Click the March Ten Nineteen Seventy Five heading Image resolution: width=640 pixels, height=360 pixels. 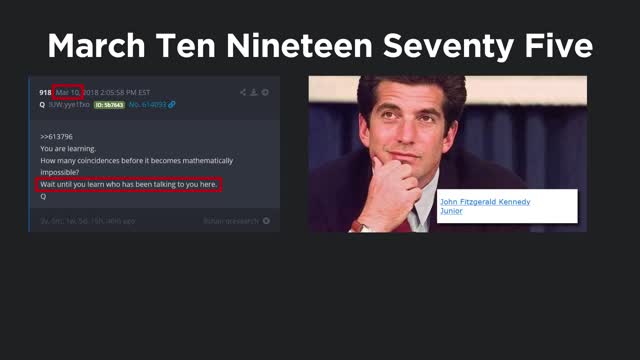[x=320, y=46]
